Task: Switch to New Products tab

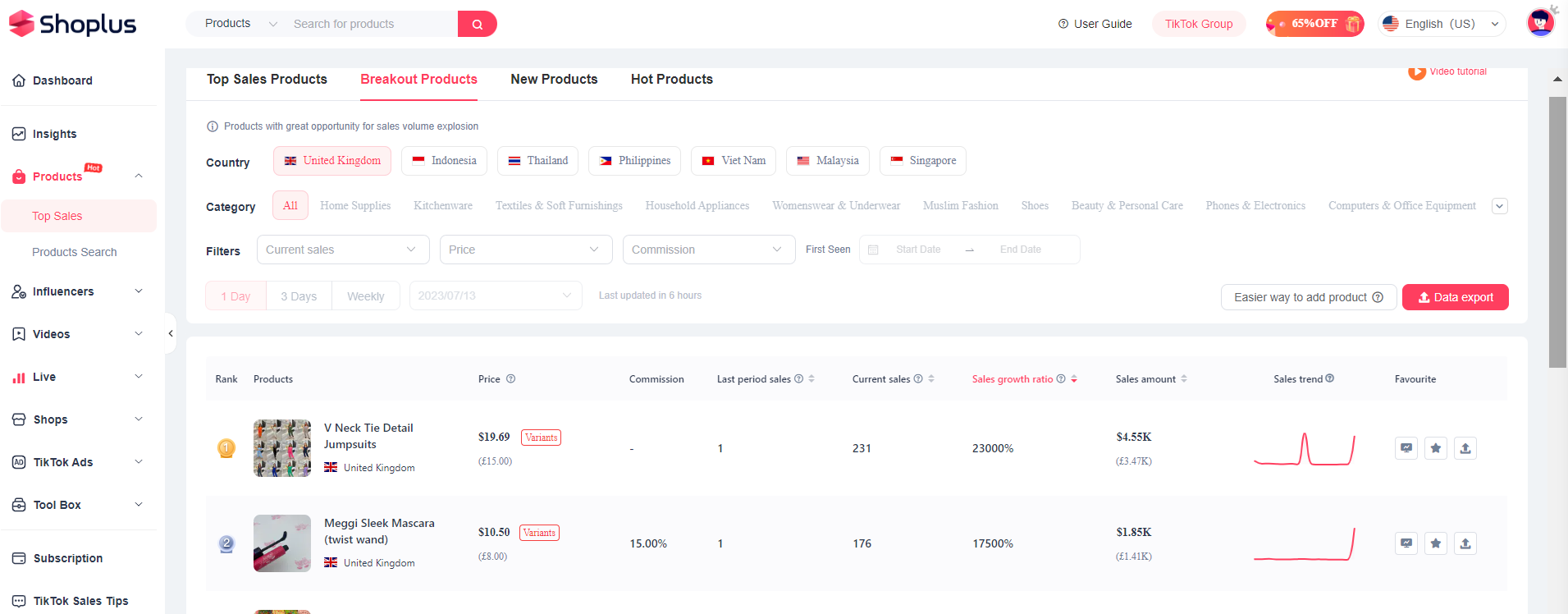Action: point(554,79)
